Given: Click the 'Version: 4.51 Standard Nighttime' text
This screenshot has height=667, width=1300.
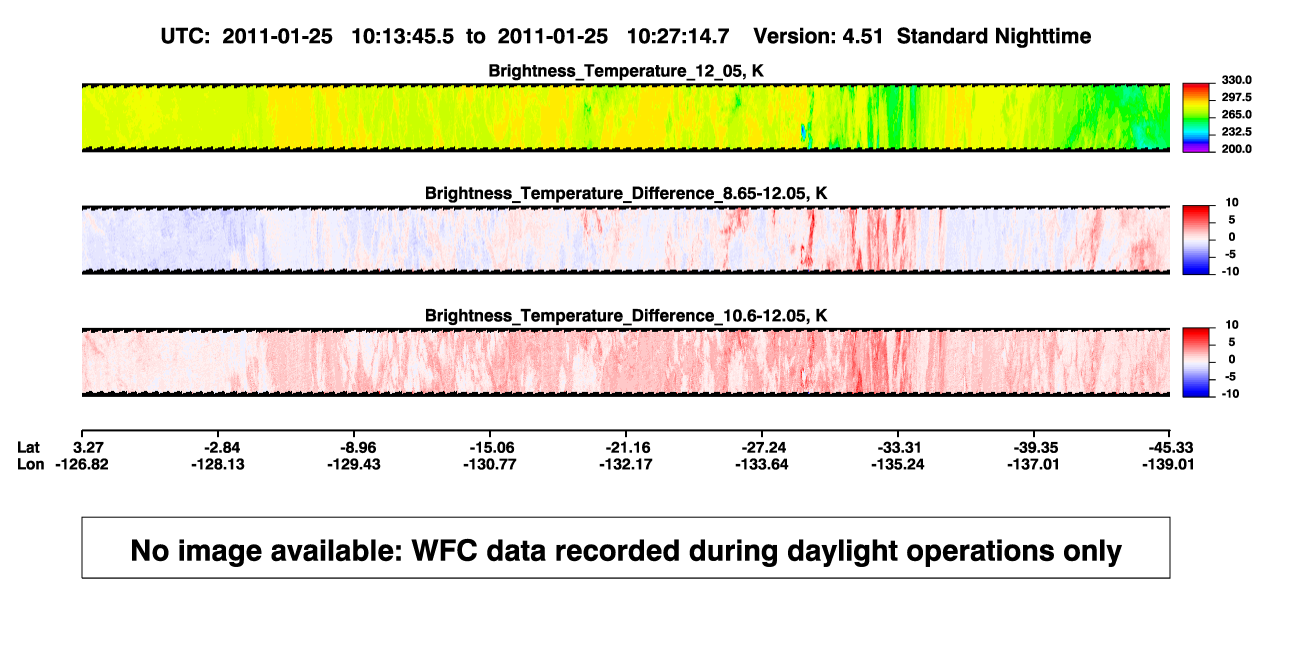Looking at the screenshot, I should click(922, 36).
